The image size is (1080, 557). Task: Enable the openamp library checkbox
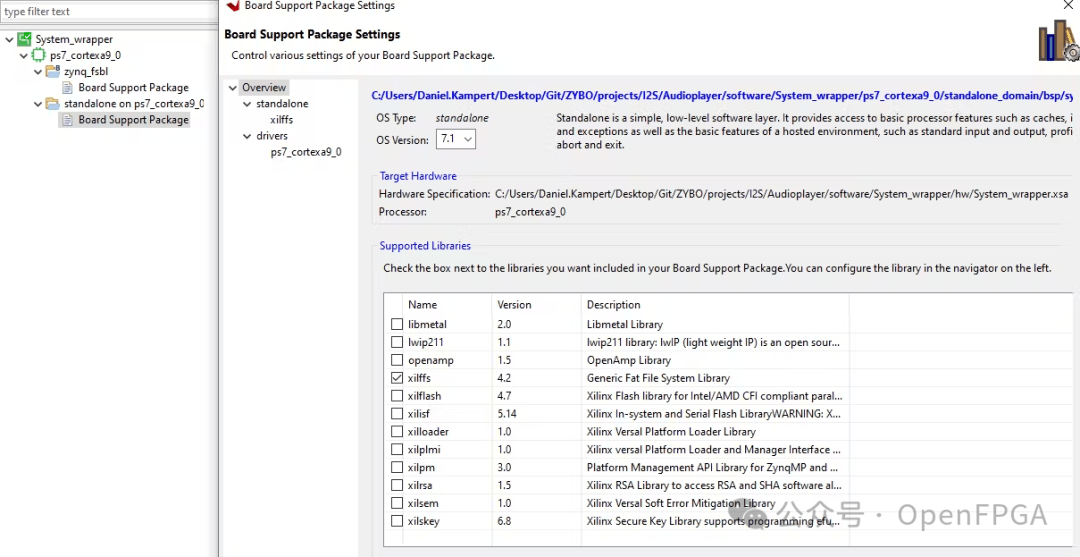397,360
